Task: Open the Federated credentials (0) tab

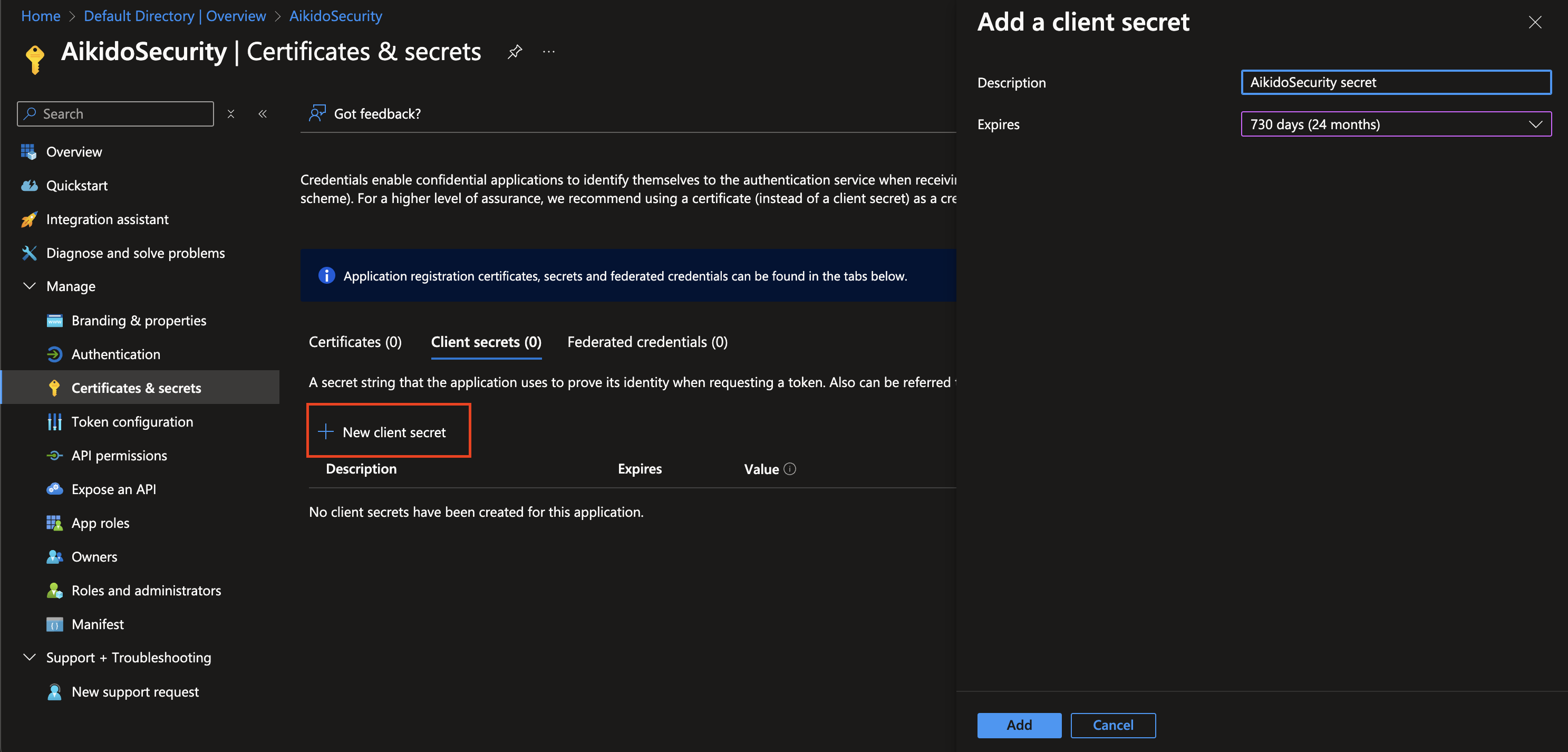Action: 647,342
